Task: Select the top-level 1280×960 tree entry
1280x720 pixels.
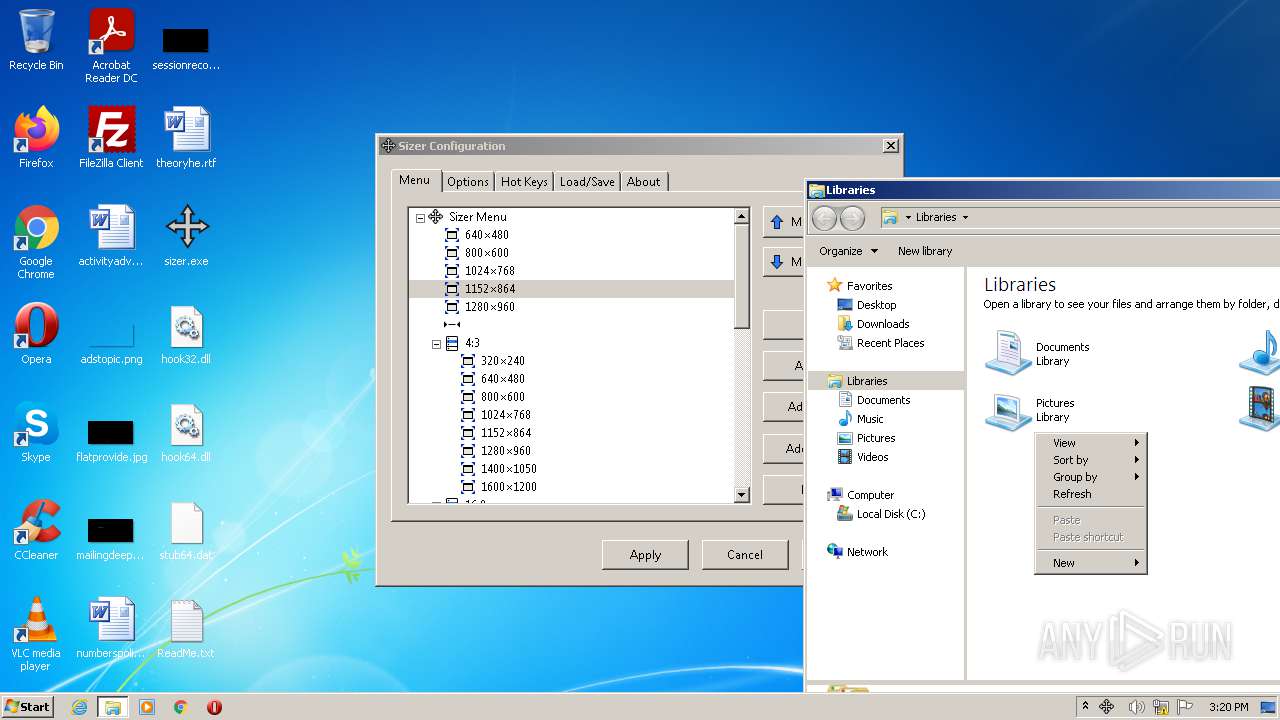Action: pyautogui.click(x=490, y=307)
